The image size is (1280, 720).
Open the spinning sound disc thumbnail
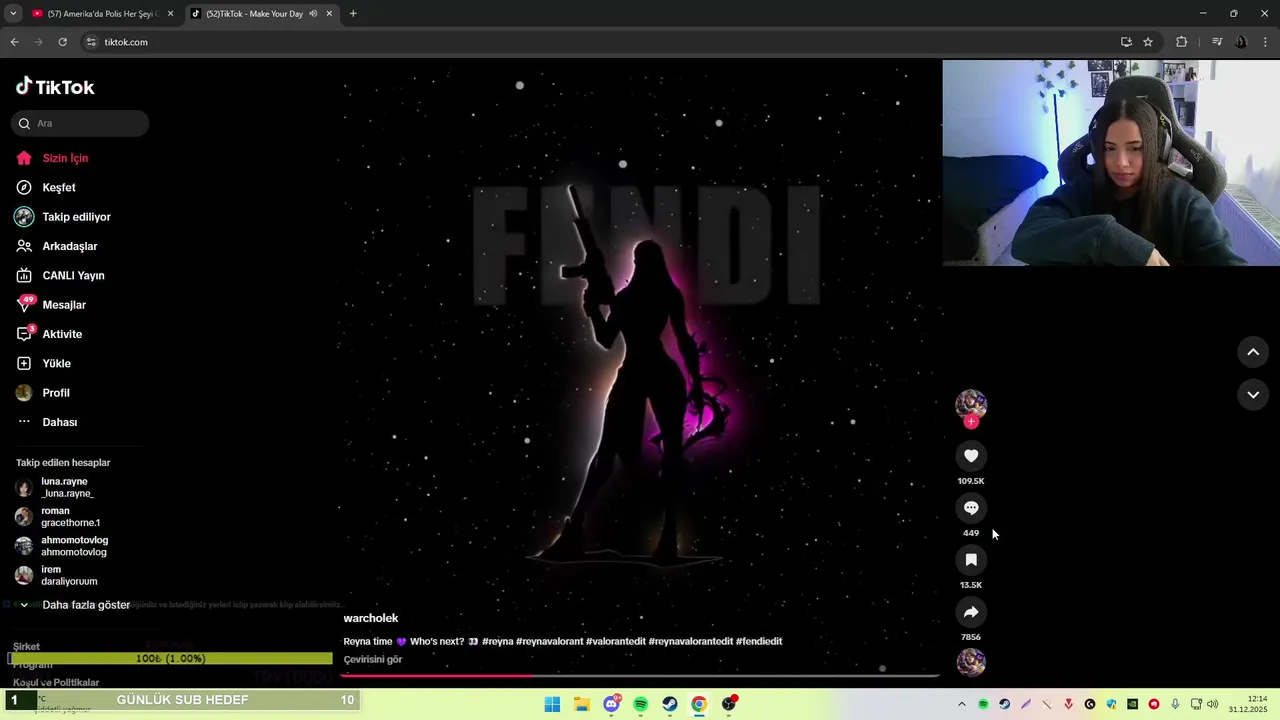[x=971, y=663]
